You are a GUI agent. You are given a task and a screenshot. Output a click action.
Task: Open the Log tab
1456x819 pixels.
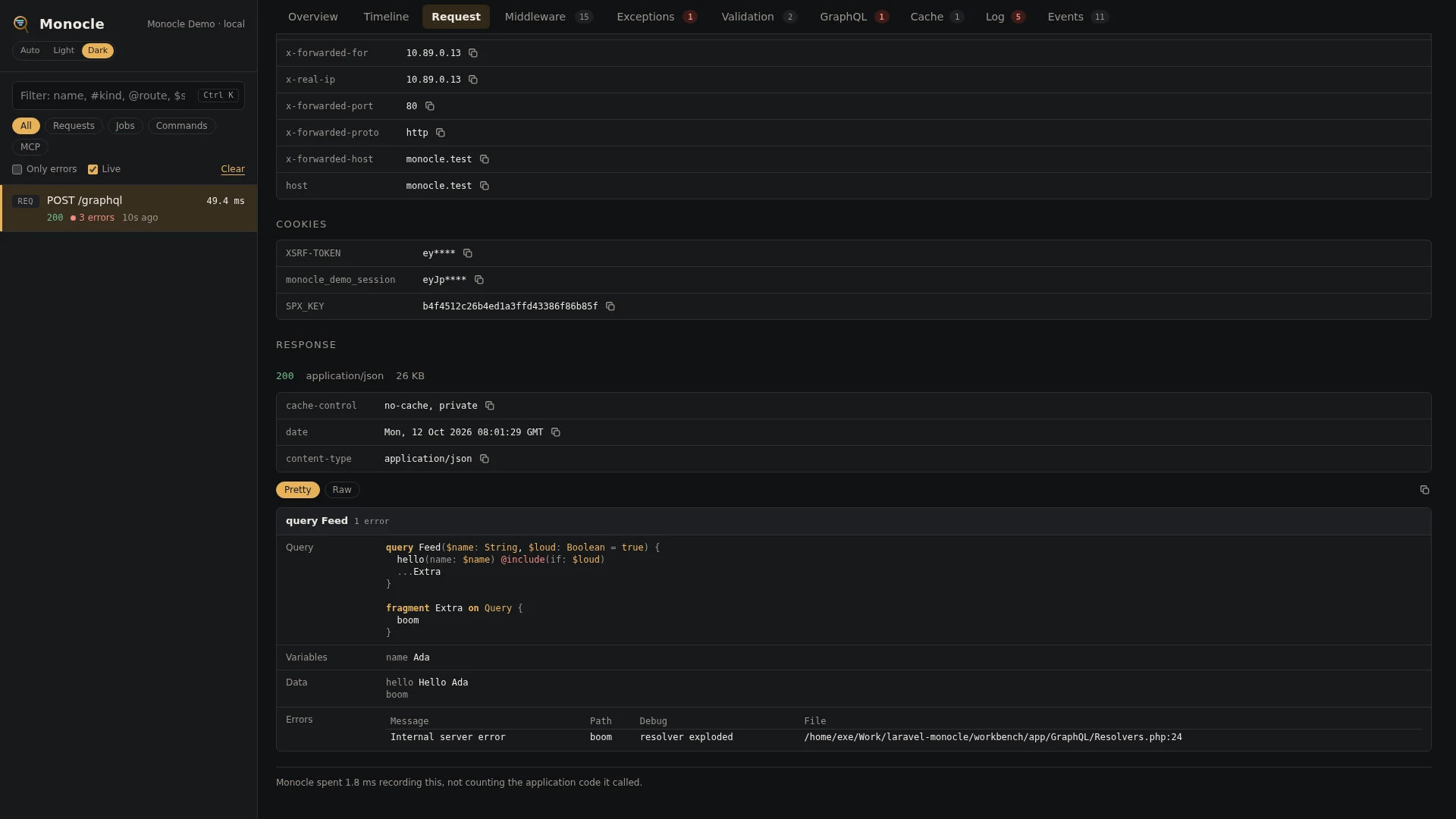coord(1006,17)
